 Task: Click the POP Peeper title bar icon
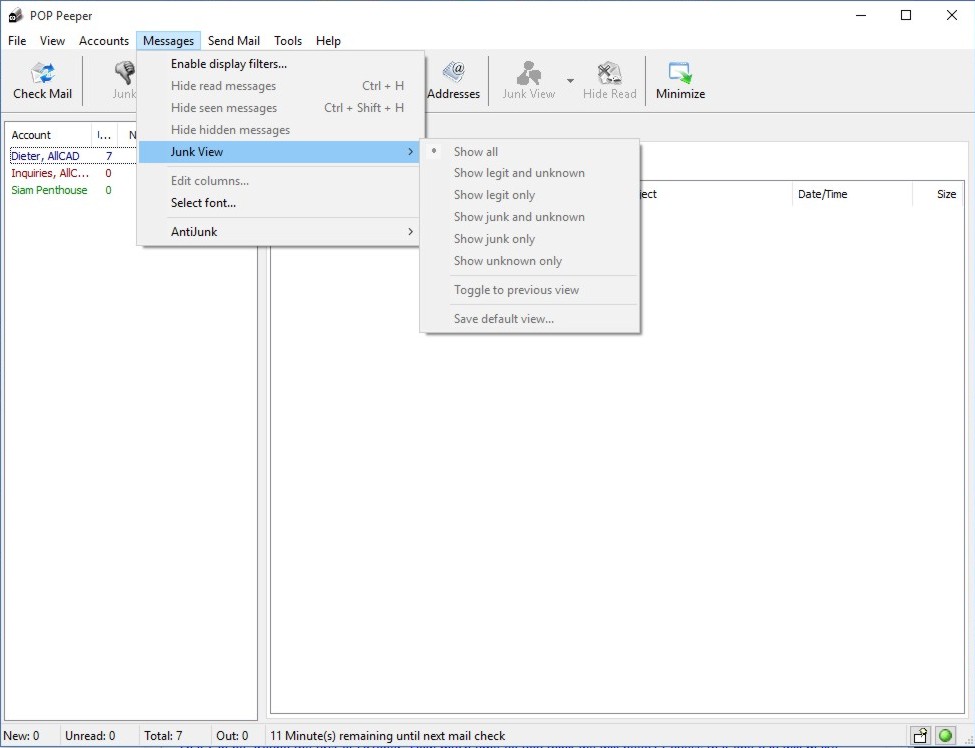point(16,16)
